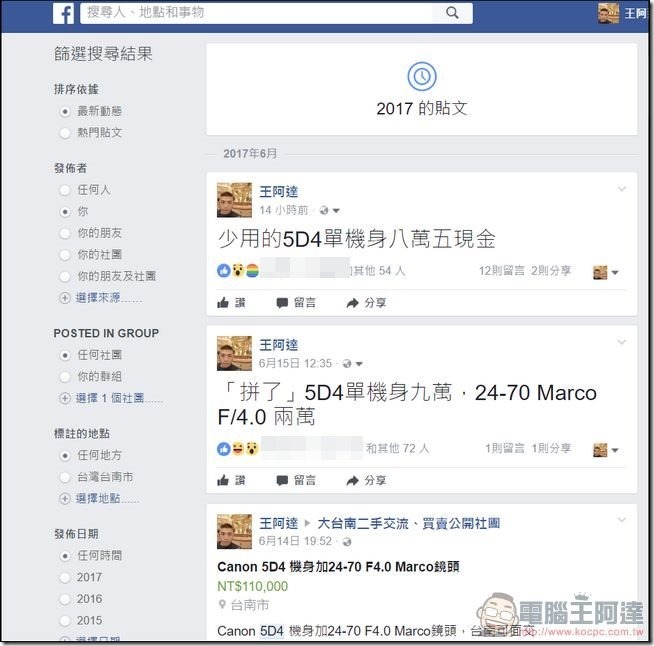
Task: Select 台灣台南市 location radio button
Action: [x=65, y=477]
